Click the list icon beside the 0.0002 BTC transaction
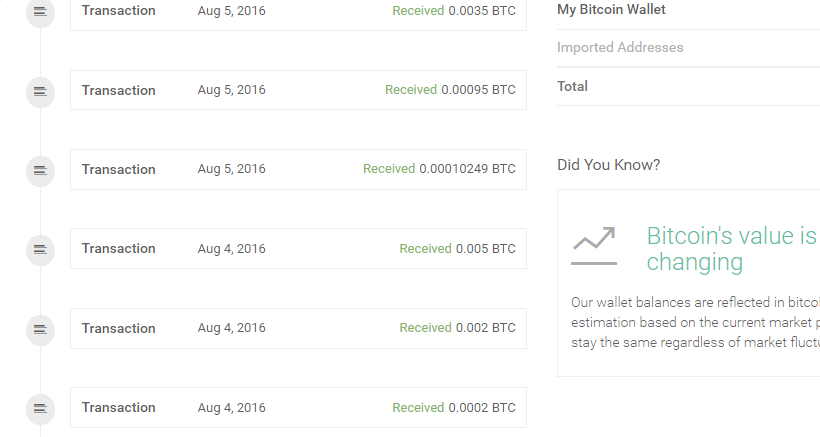Image resolution: width=820 pixels, height=437 pixels. (x=40, y=408)
